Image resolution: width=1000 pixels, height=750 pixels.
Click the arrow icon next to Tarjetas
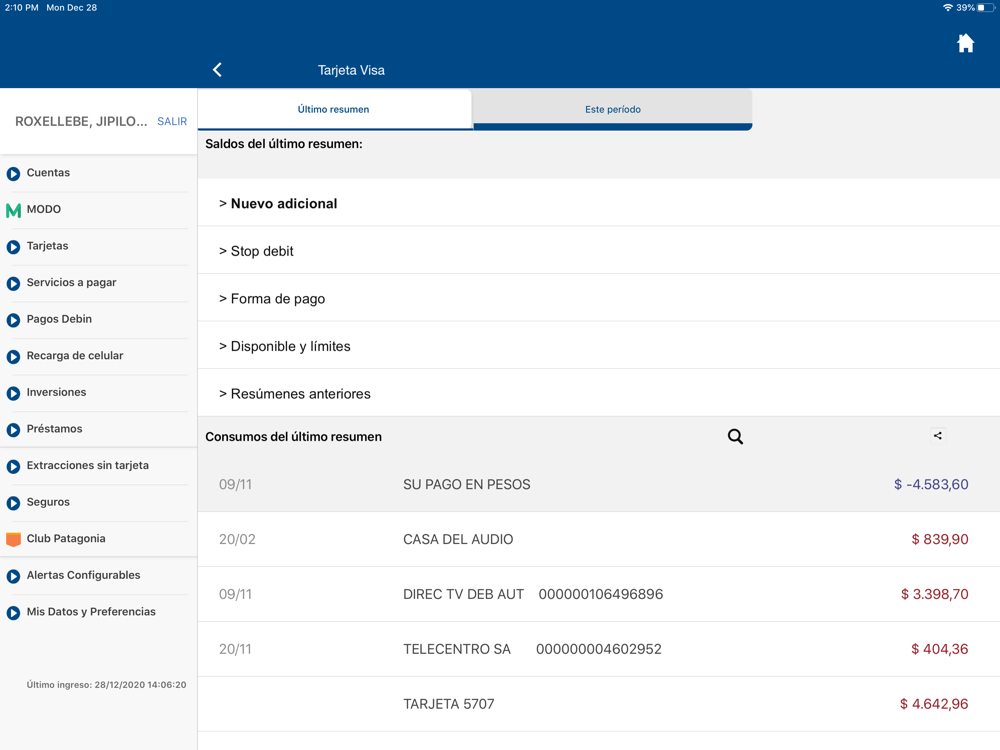coord(13,247)
